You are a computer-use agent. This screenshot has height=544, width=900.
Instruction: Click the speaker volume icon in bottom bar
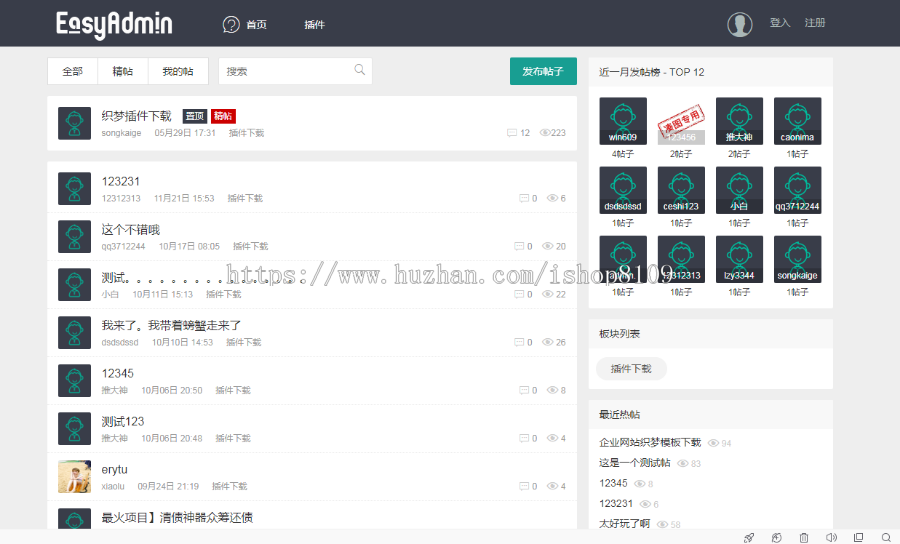(830, 537)
